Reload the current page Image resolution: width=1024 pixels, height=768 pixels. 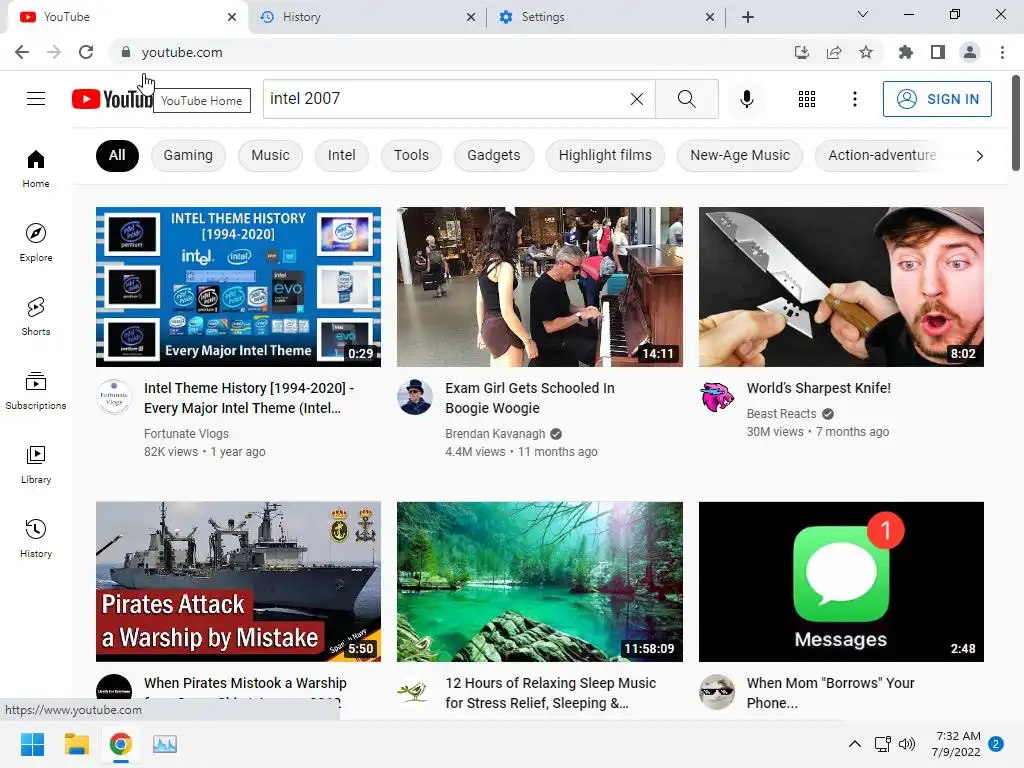[86, 52]
